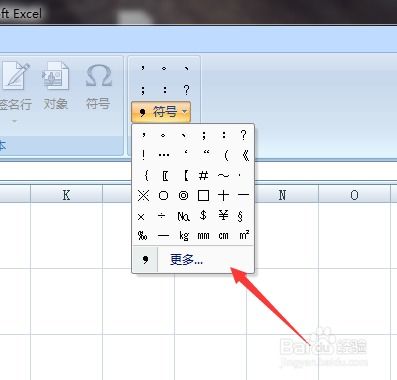Insert the minus sign beside plus
The image size is (397, 380).
click(x=243, y=195)
